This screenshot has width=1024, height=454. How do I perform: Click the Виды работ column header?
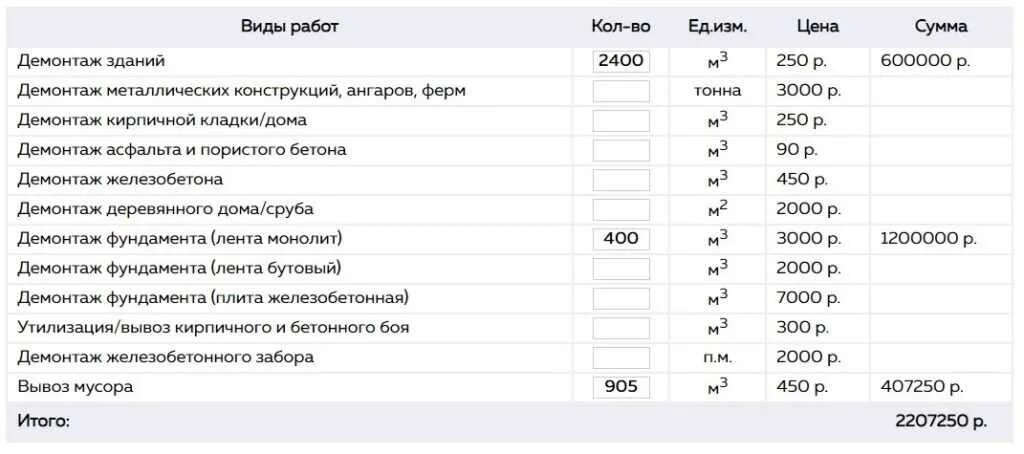click(x=289, y=27)
